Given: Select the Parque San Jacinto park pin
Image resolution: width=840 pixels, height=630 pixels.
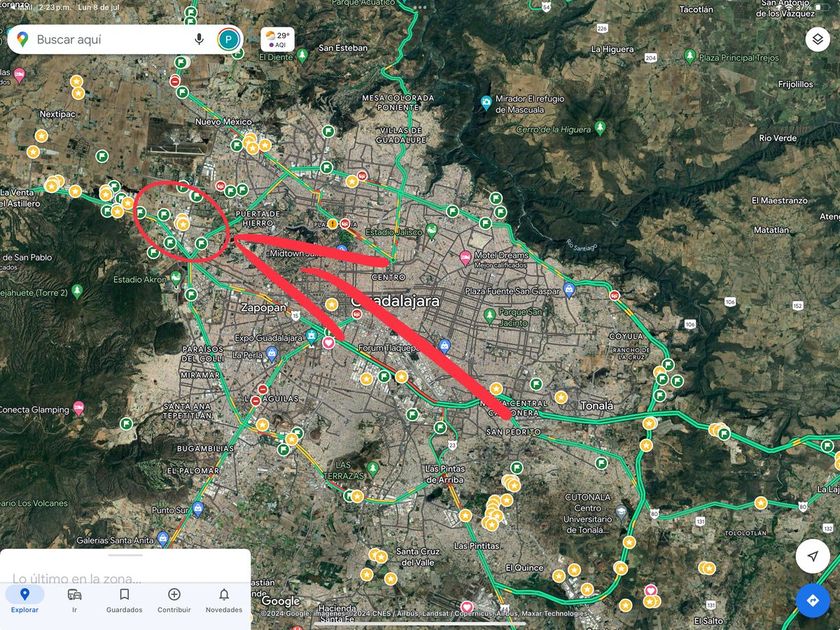Looking at the screenshot, I should (489, 316).
